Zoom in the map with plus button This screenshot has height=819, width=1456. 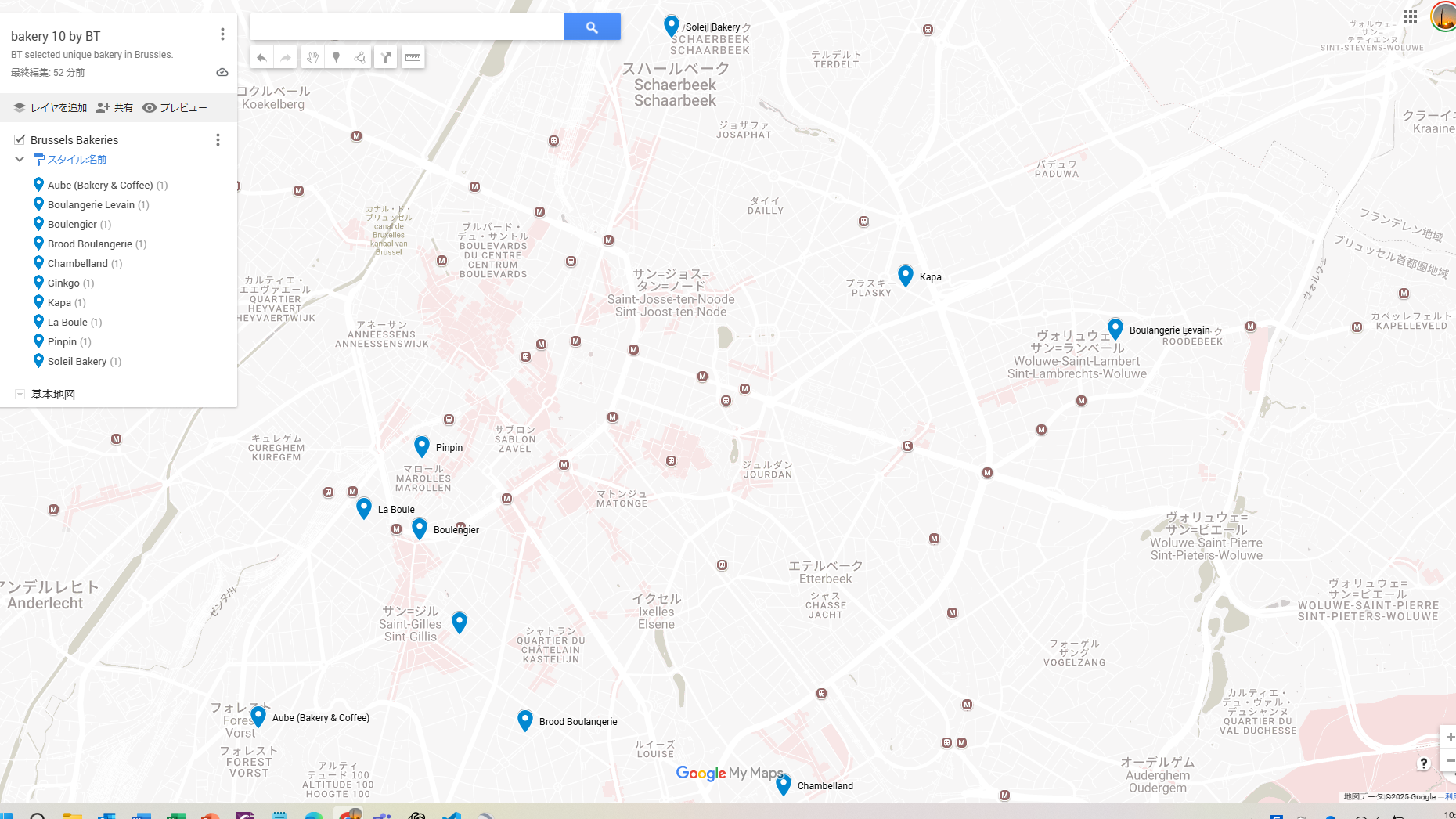pyautogui.click(x=1449, y=738)
